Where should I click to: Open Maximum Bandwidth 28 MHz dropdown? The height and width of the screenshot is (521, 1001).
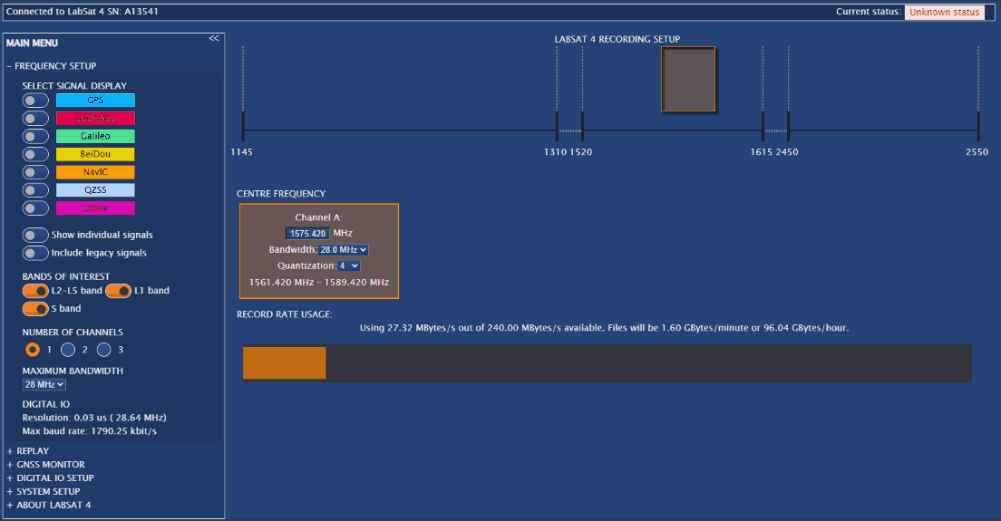tap(44, 384)
